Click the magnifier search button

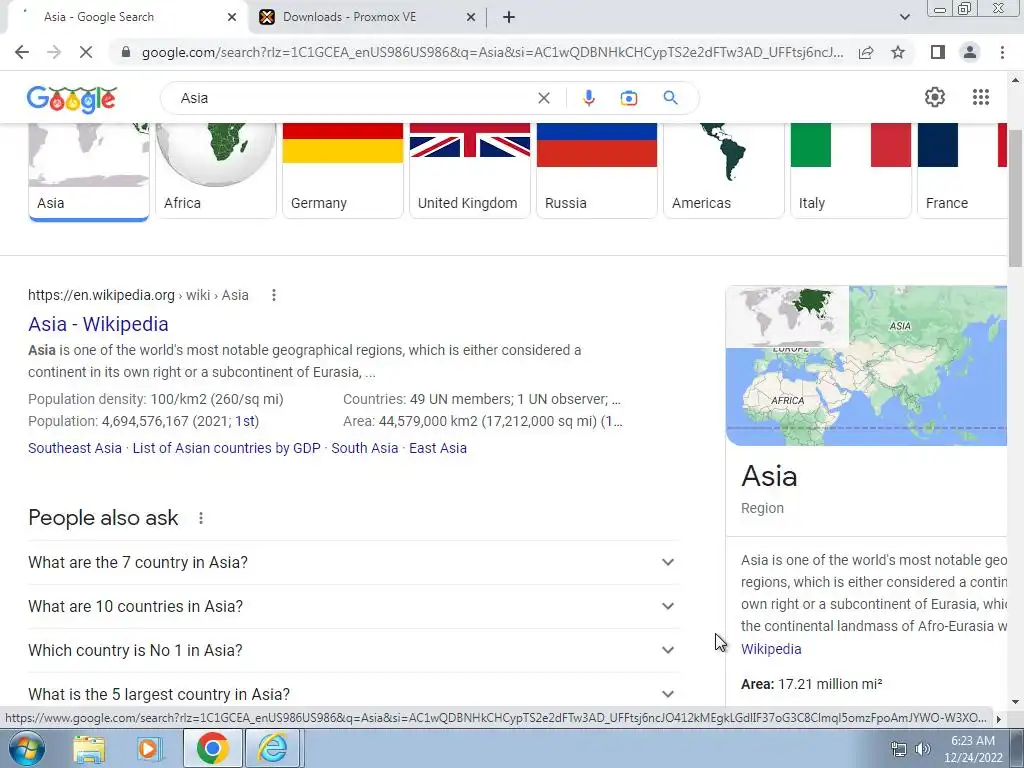tap(670, 98)
